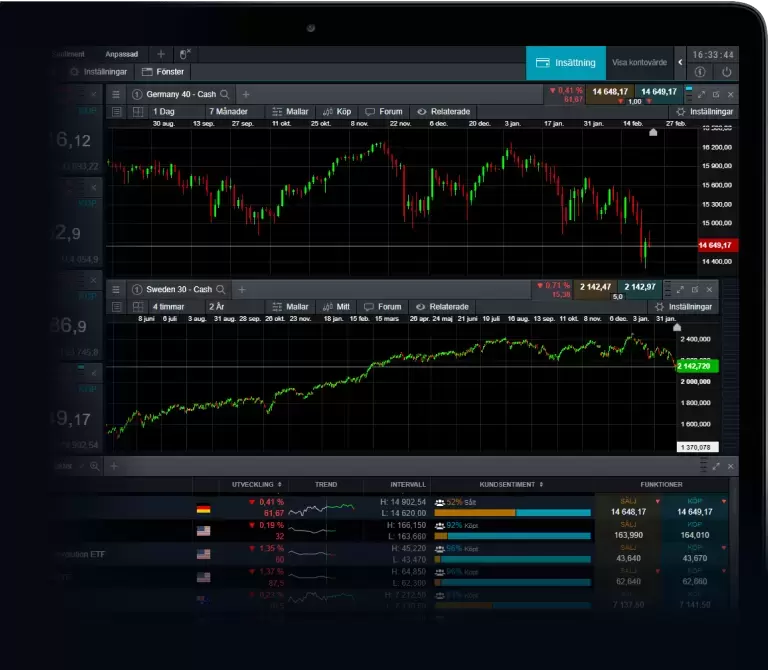Click Germany 40 buy price 14 649,17
768x670 pixels.
(x=659, y=94)
